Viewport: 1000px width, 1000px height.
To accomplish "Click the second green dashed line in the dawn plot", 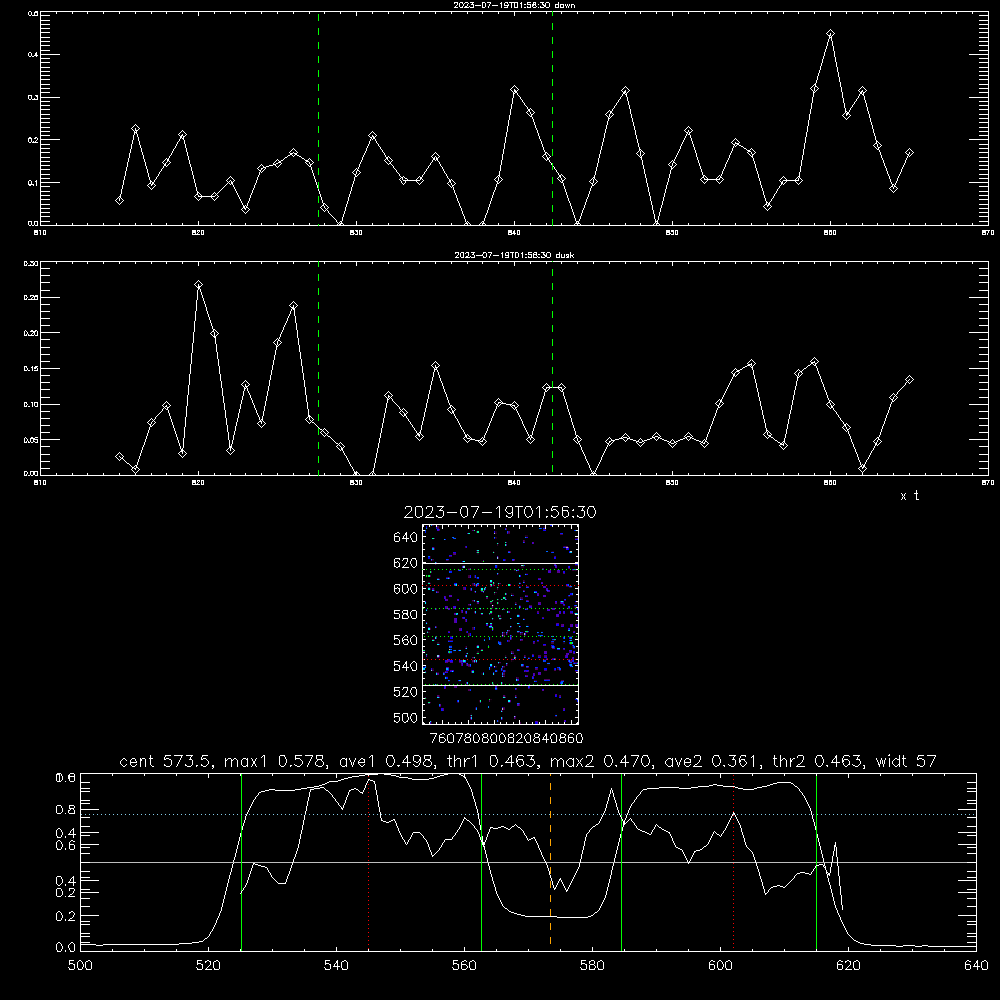I will point(552,118).
